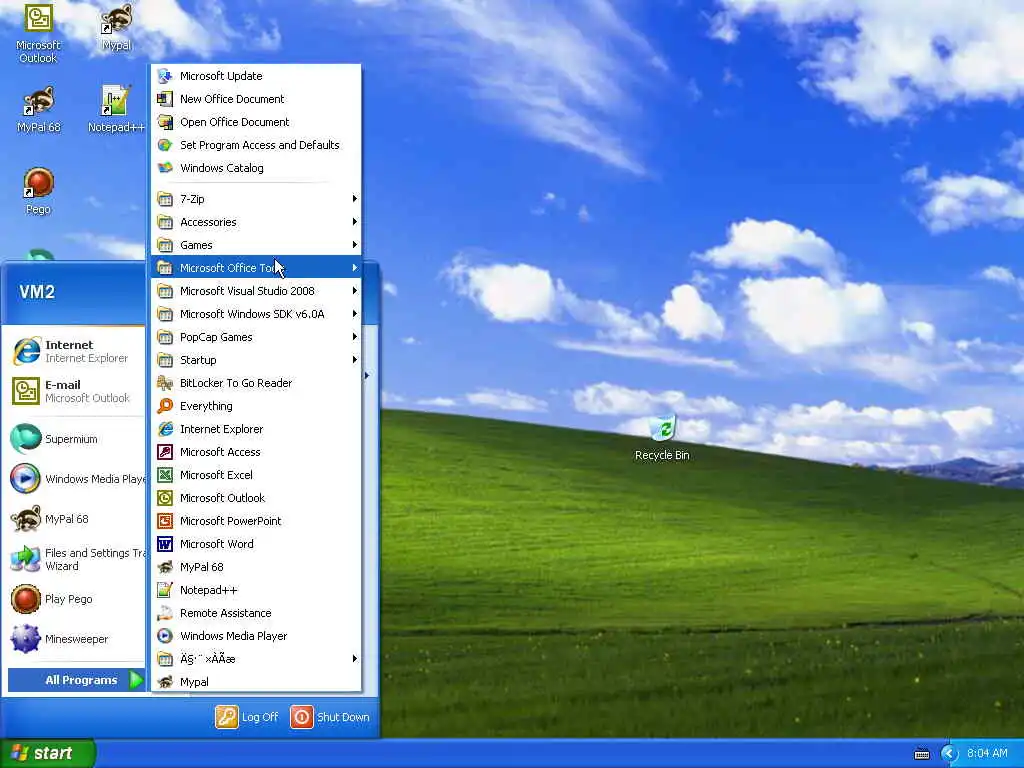The width and height of the screenshot is (1024, 768).
Task: Click the All Programs button
Action: (x=77, y=680)
